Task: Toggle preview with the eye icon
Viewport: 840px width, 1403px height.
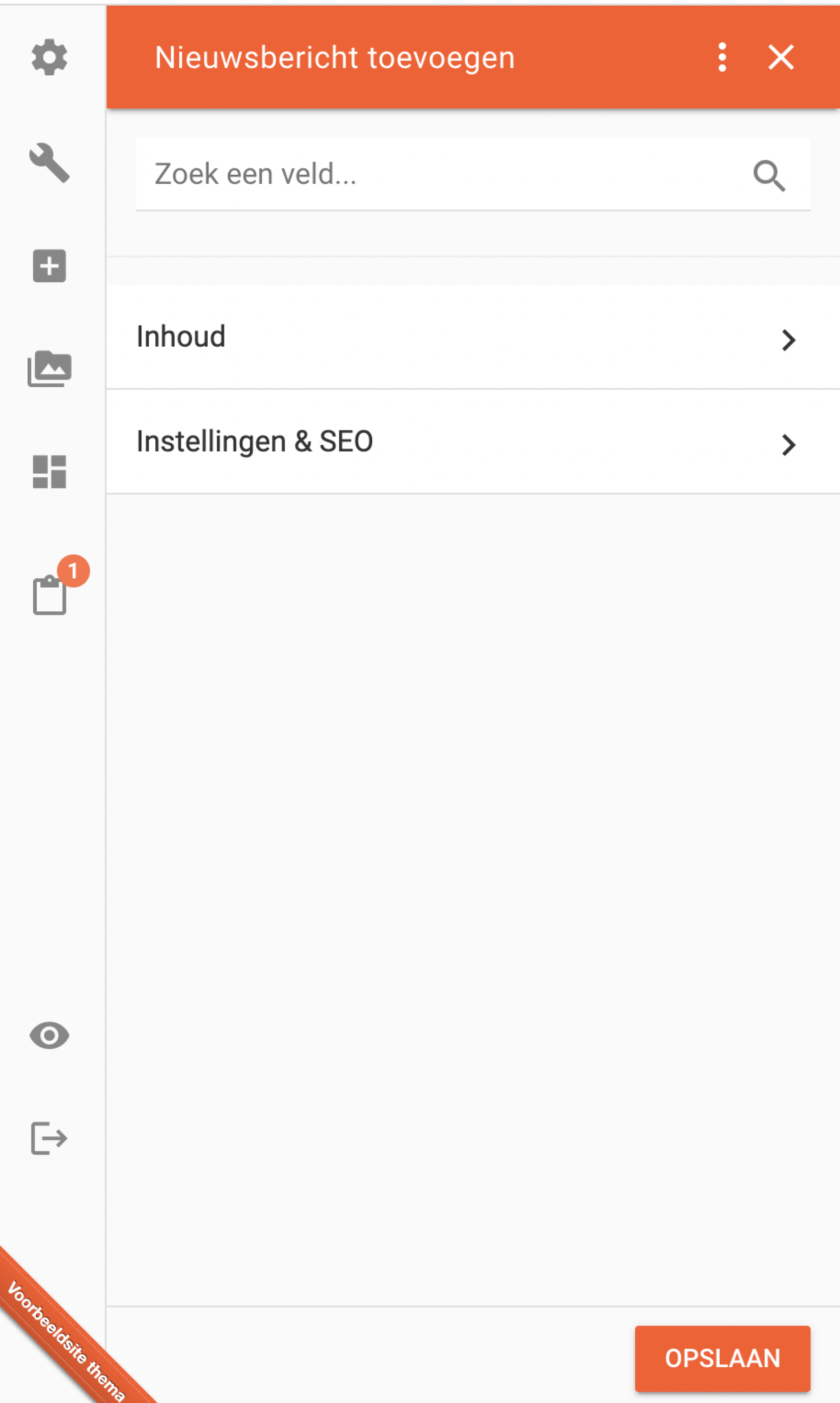Action: click(x=49, y=1035)
